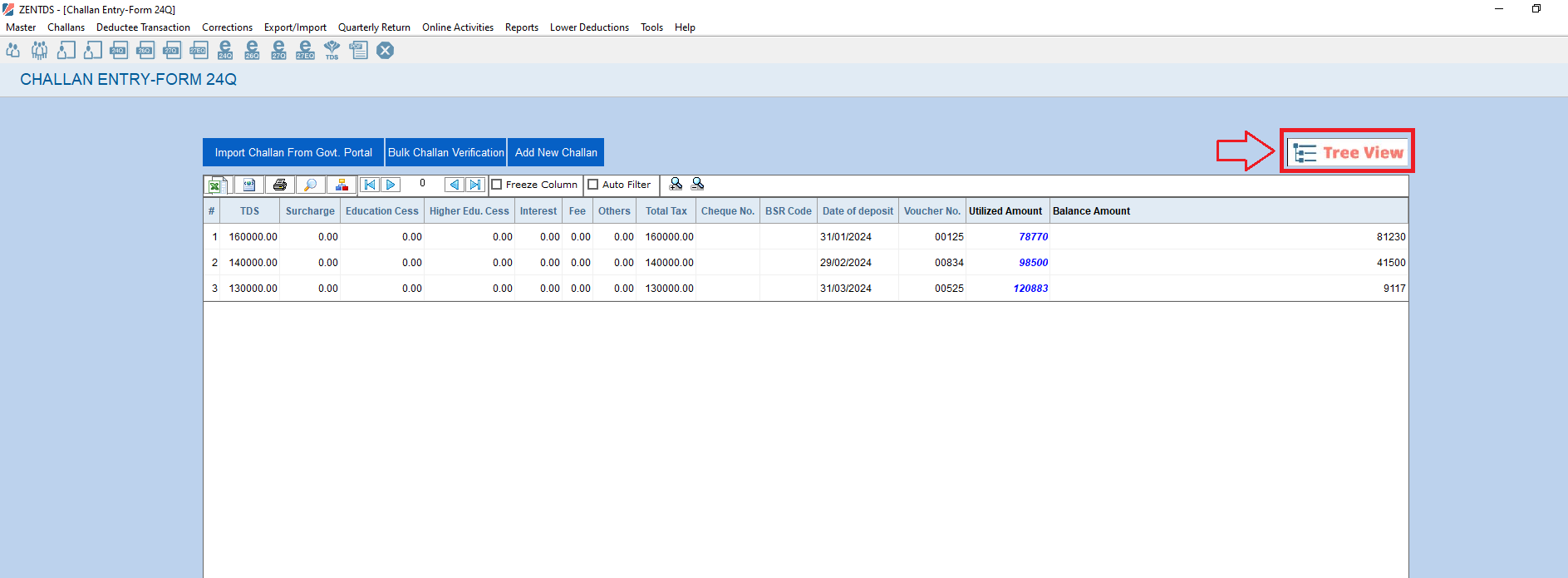The height and width of the screenshot is (578, 1568).
Task: Switch to Tree View
Action: coord(1347,152)
